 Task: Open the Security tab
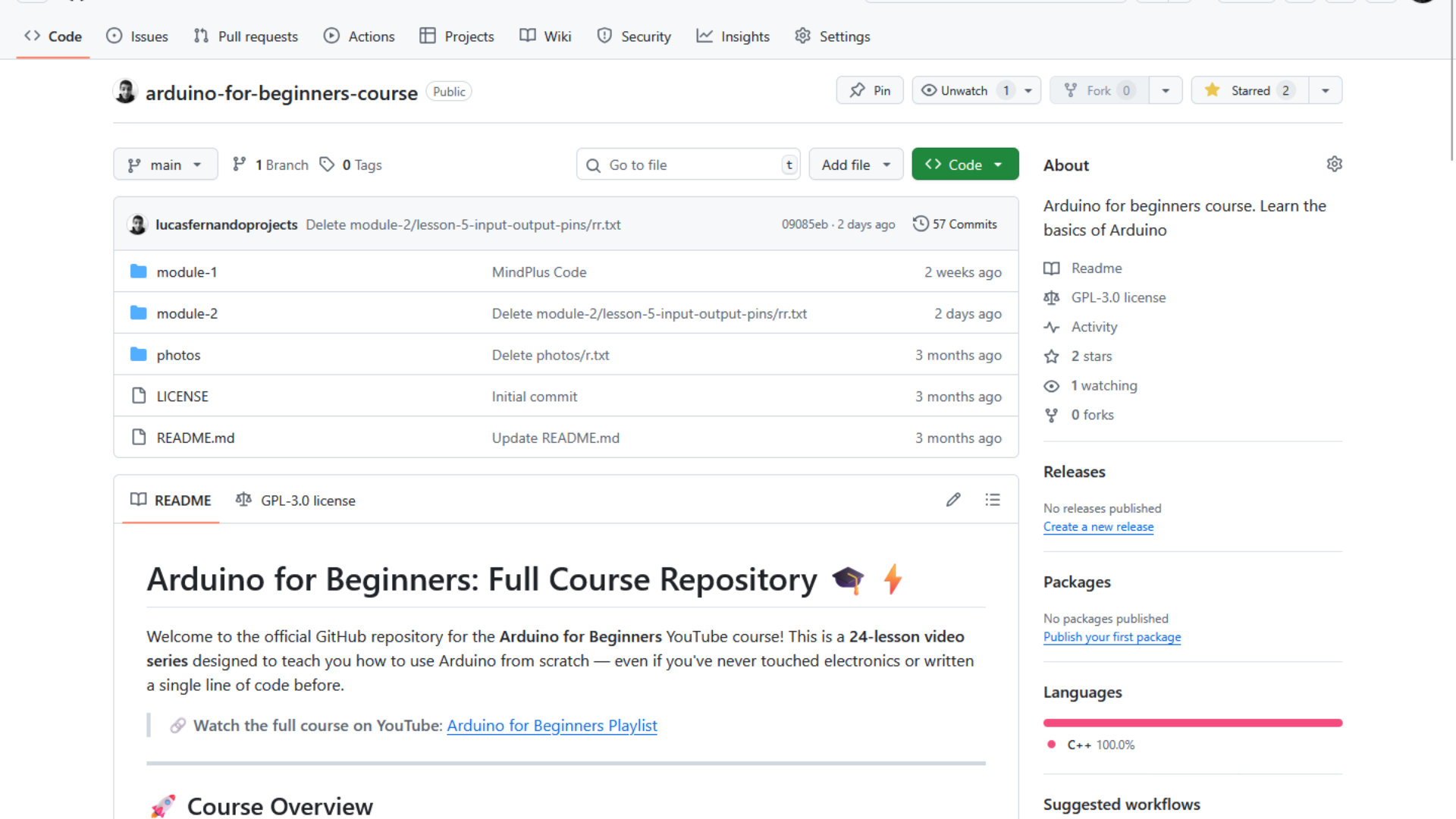coord(634,36)
